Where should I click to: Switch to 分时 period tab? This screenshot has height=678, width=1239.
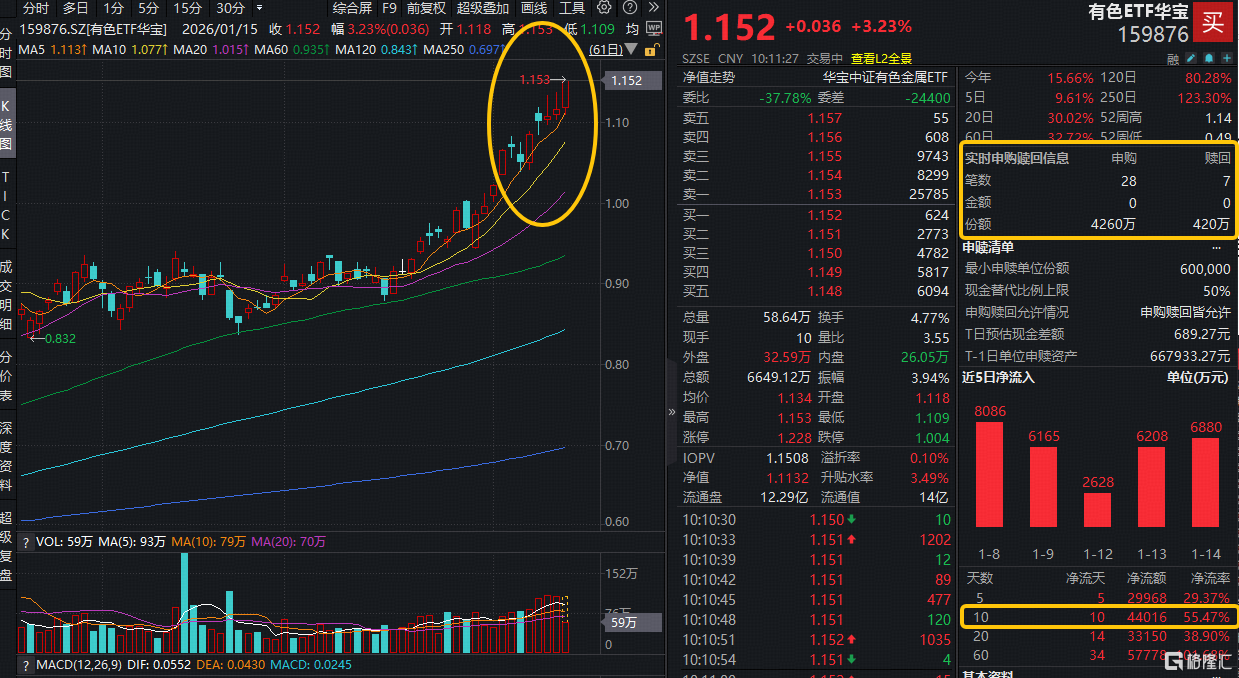36,7
